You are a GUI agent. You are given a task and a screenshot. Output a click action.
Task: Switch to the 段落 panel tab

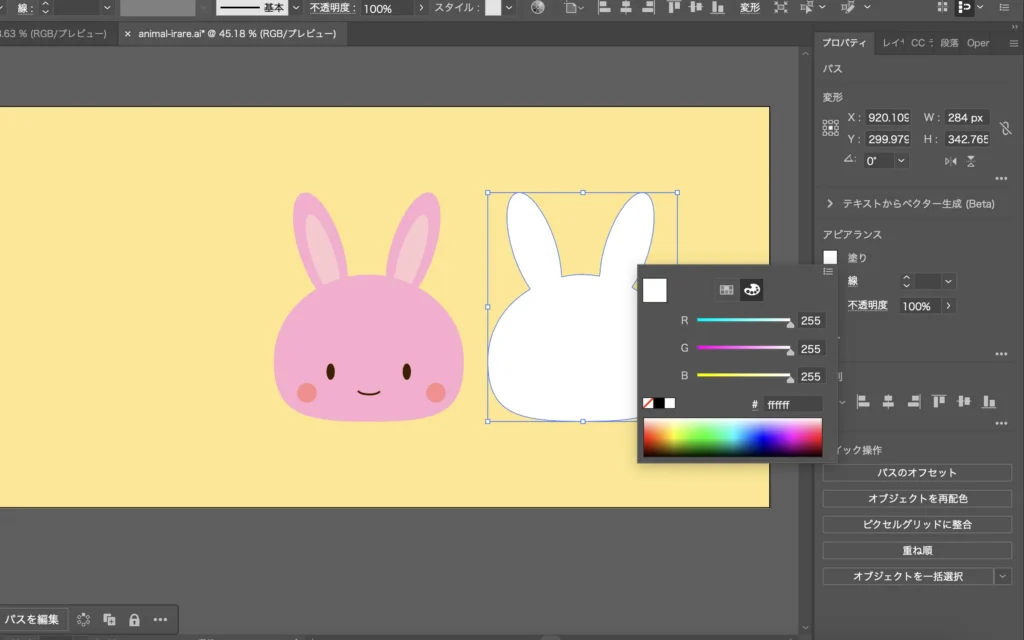(949, 43)
